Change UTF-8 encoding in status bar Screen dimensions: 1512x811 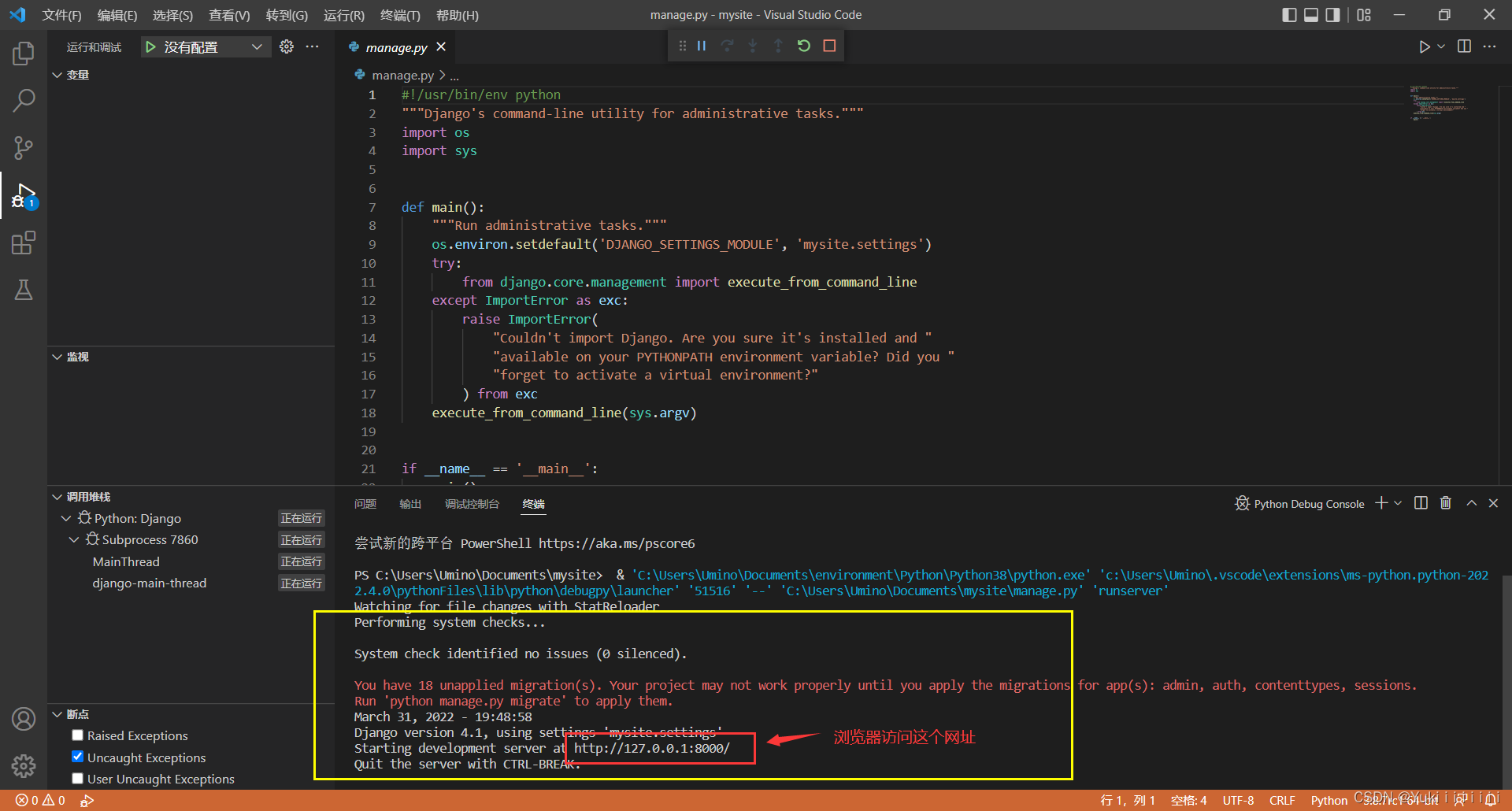click(1238, 800)
